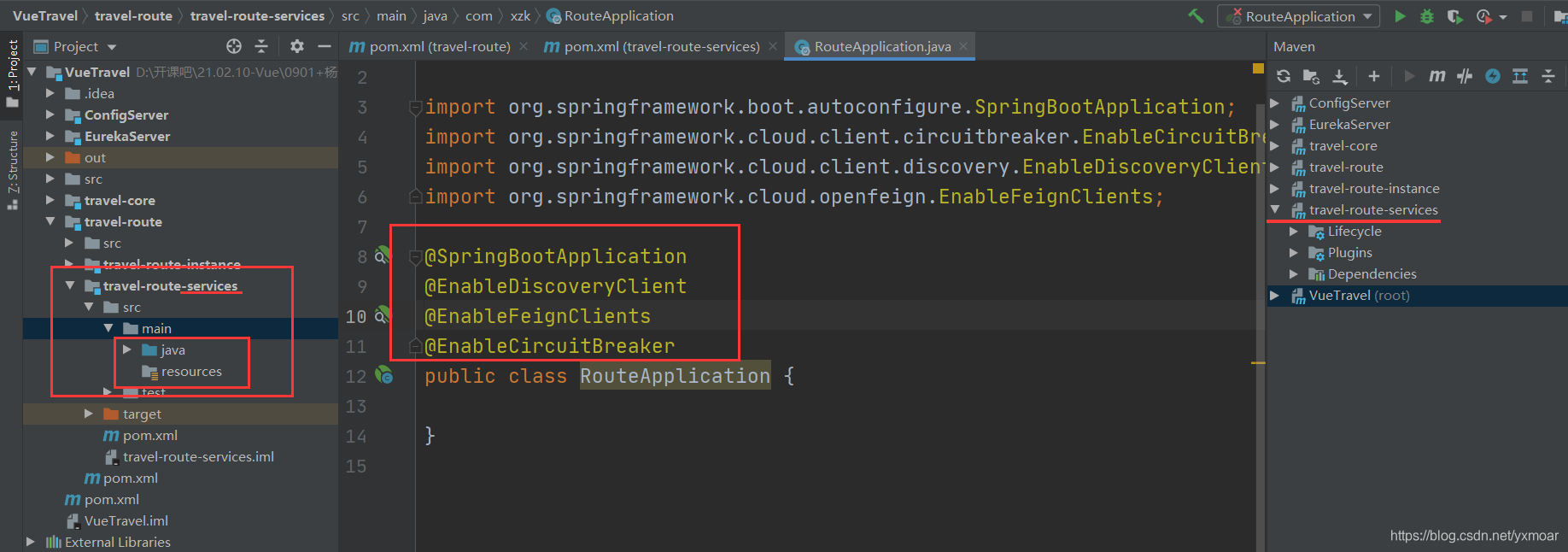Run RouteApplication with the green play button

click(x=1400, y=16)
